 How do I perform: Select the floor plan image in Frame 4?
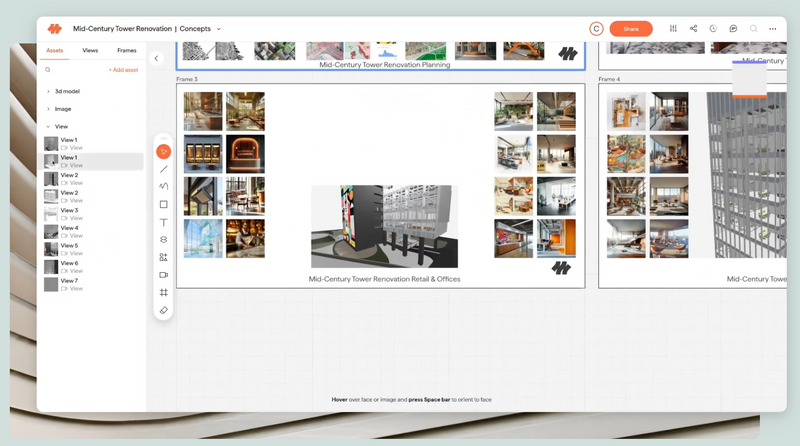click(626, 111)
